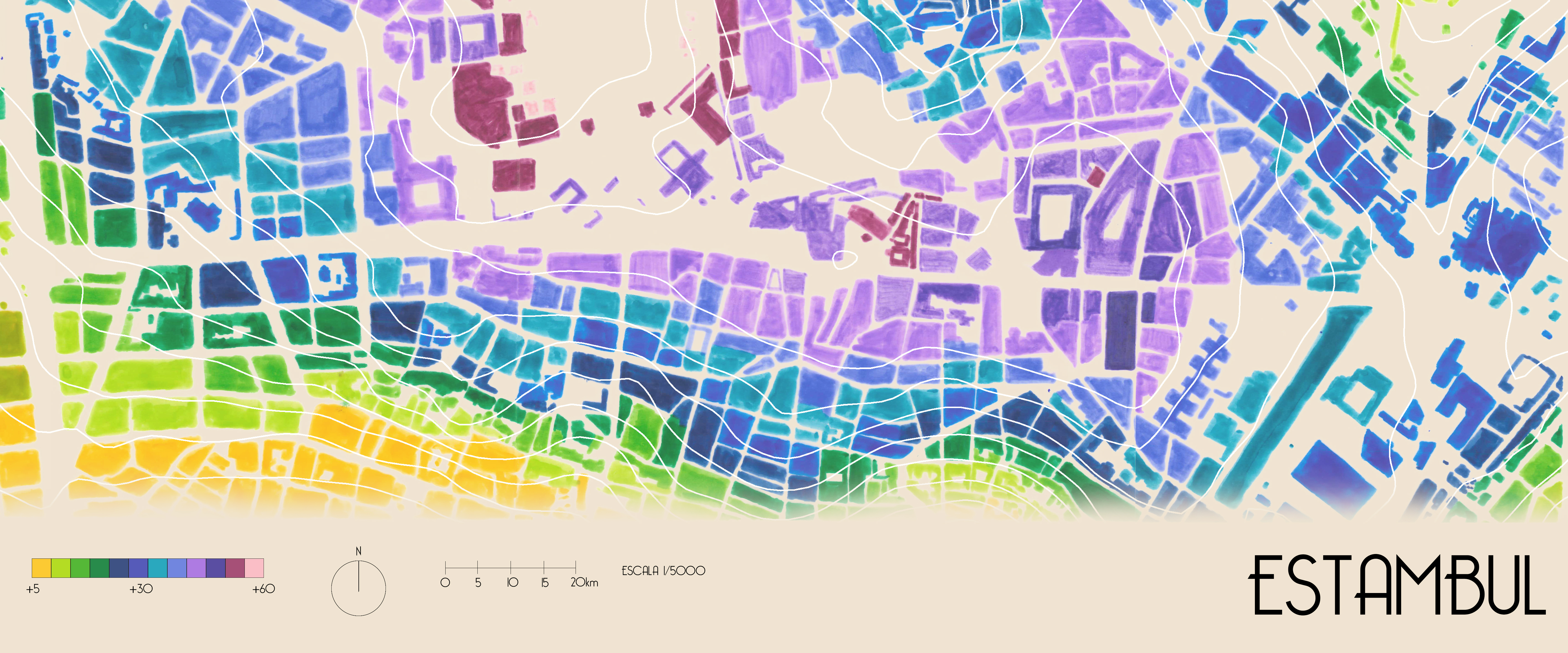Click dark purple swatch left of plum swatch
This screenshot has width=1568, height=653.
coord(216,568)
